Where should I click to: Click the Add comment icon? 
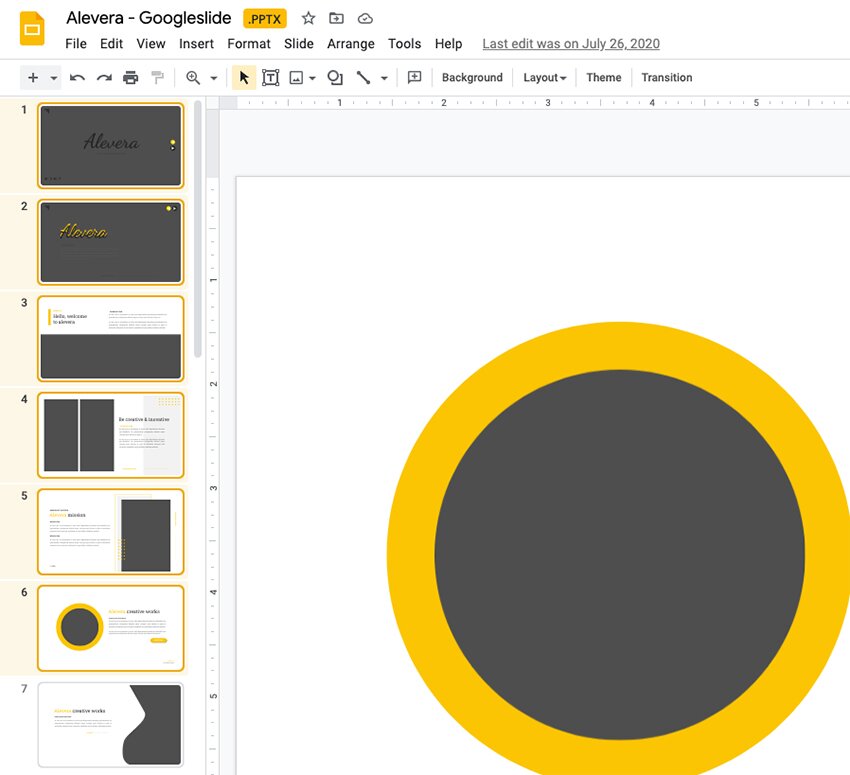pos(414,78)
